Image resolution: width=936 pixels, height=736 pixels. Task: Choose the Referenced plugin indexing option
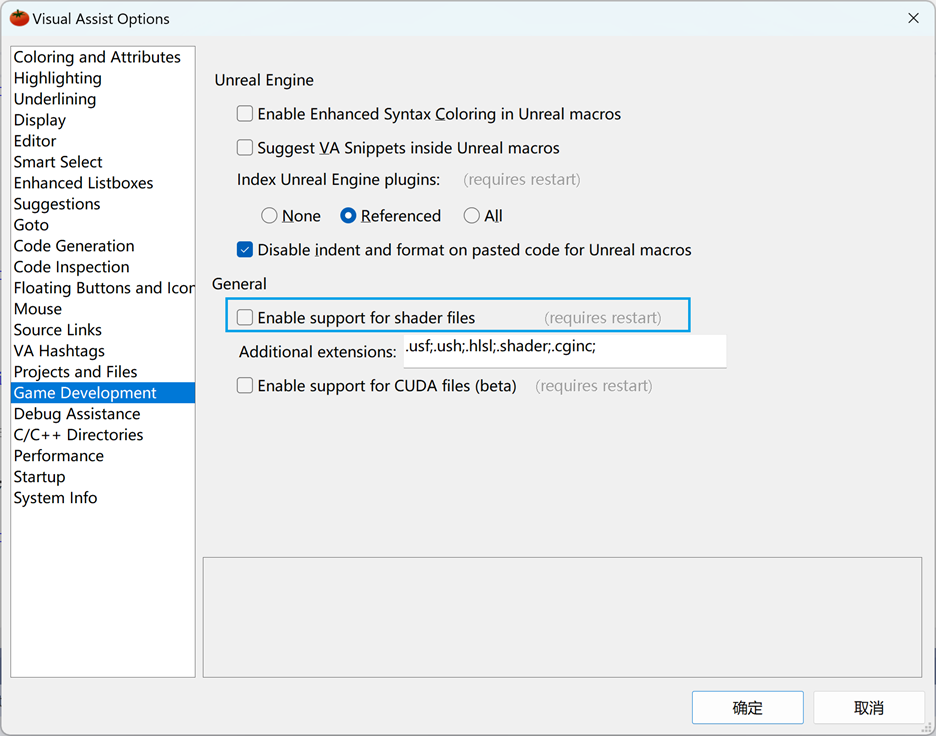click(x=348, y=216)
